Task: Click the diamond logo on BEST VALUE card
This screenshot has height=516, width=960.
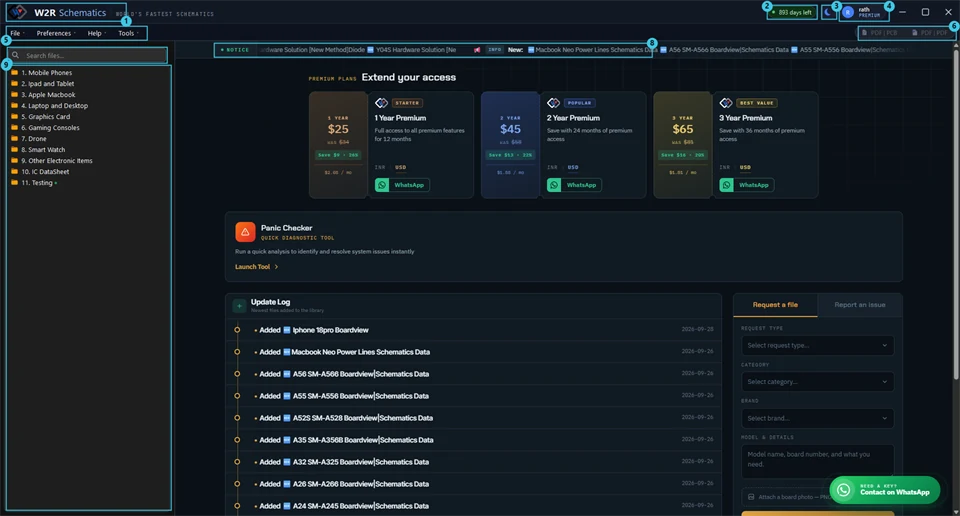Action: pos(726,103)
